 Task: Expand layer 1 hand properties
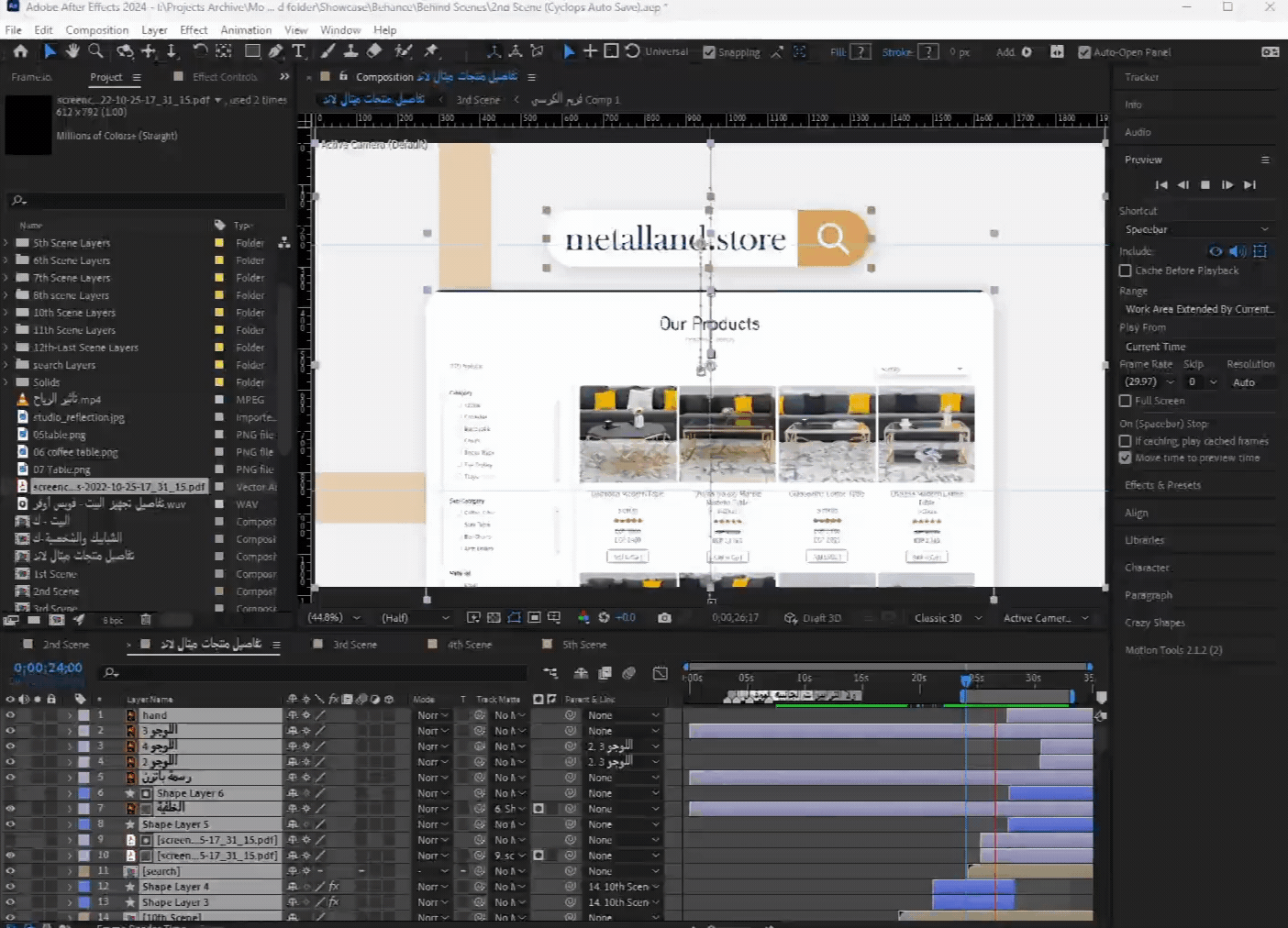click(70, 715)
